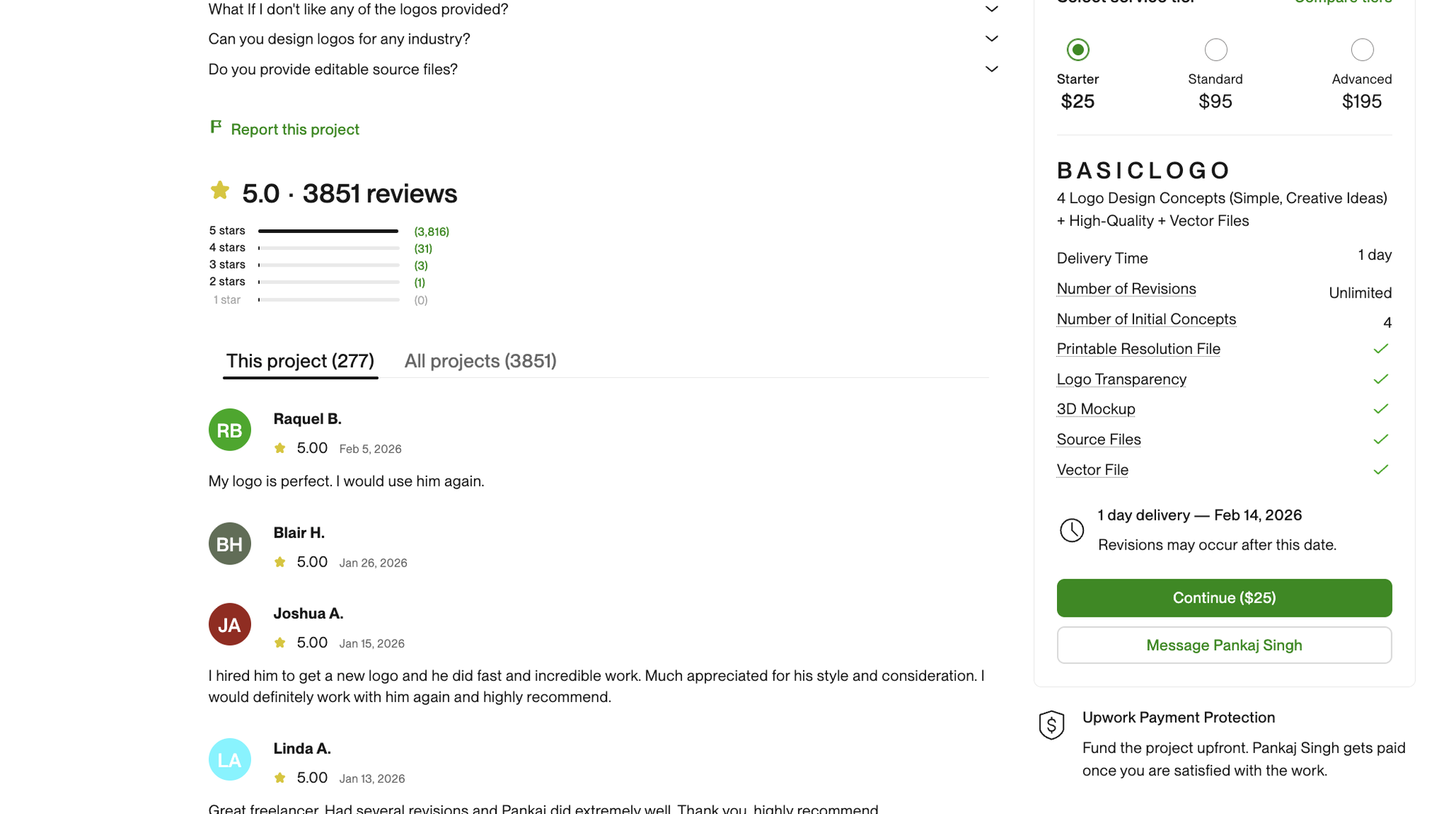The image size is (1456, 814).
Task: Open the All projects (3851) tab
Action: pos(480,361)
